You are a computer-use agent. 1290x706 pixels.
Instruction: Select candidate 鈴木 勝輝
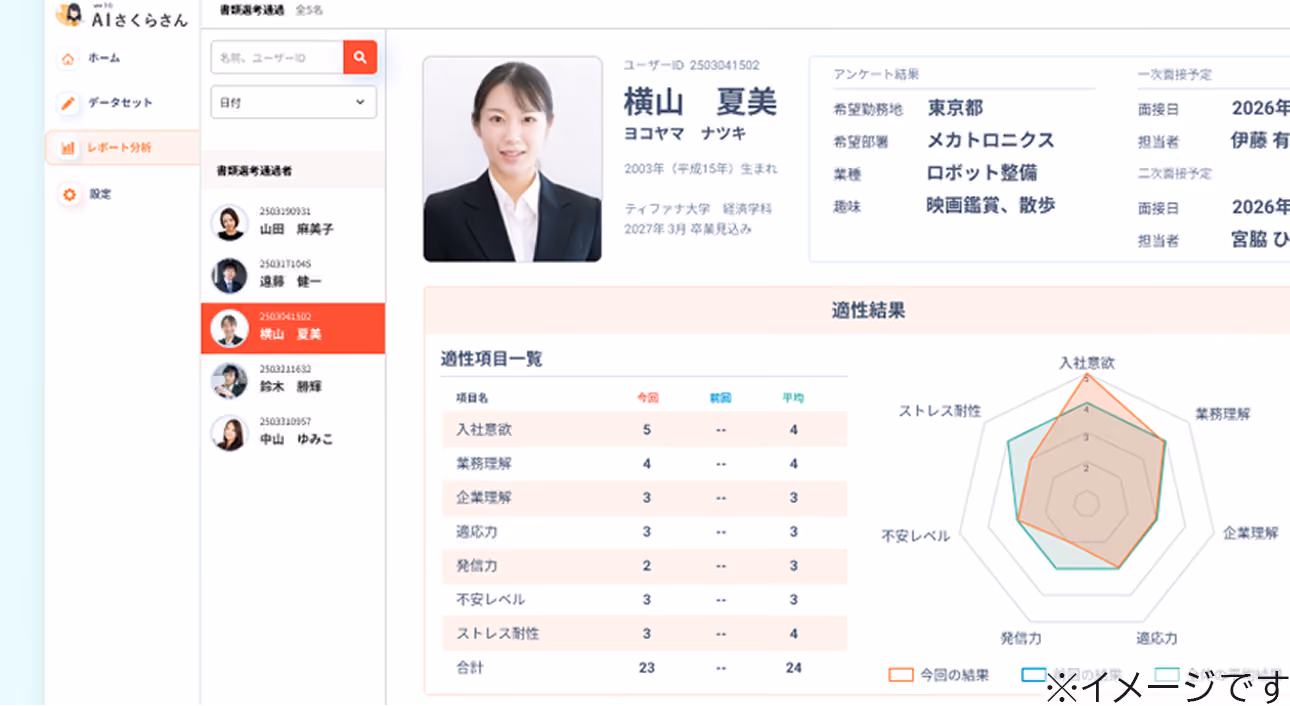click(x=293, y=380)
